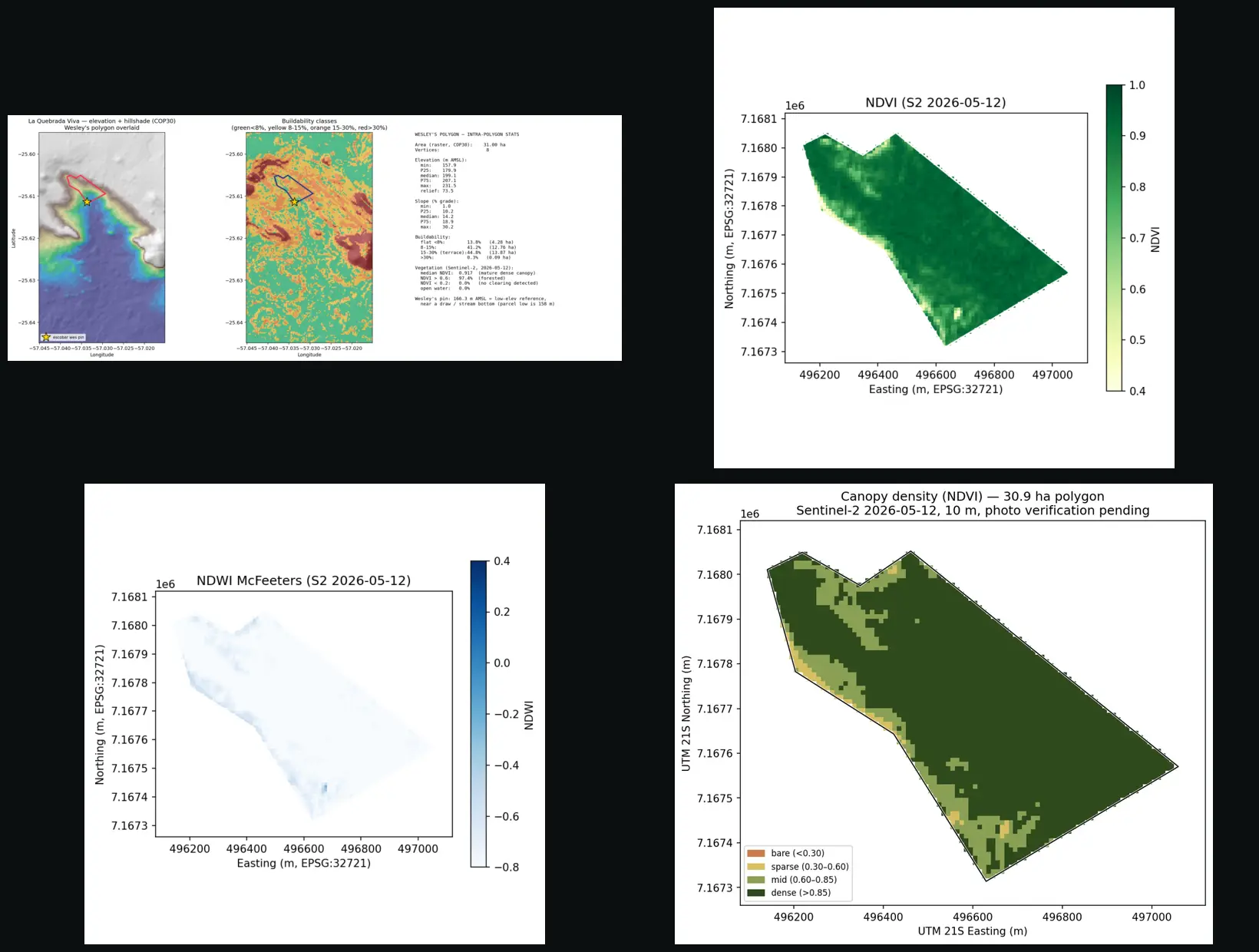1259x952 pixels.
Task: Click the 'Latitude' axis label on elevation map
Action: [x=13, y=237]
